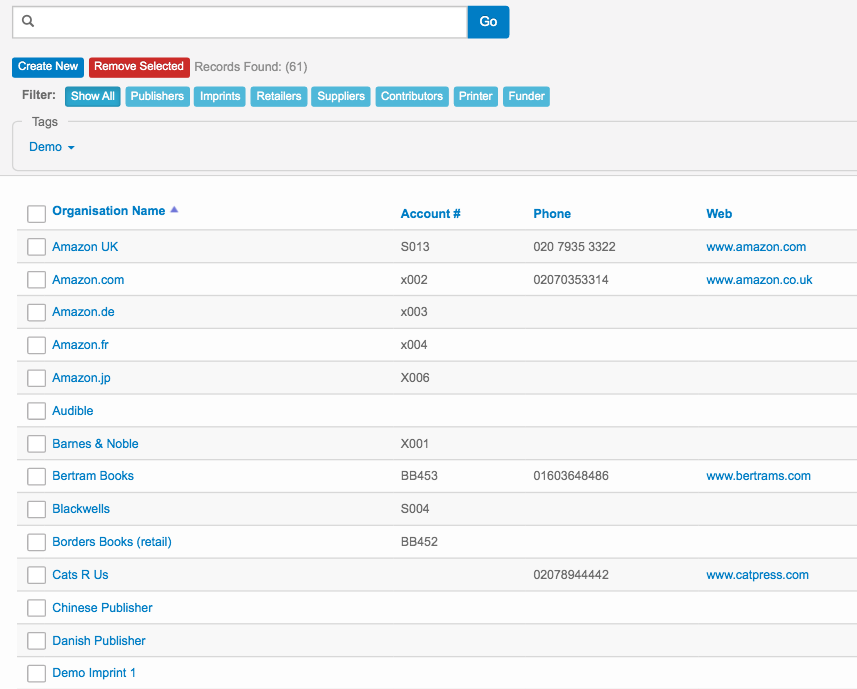The image size is (857, 689).
Task: Open the Chinese Publisher organisation
Action: (102, 608)
